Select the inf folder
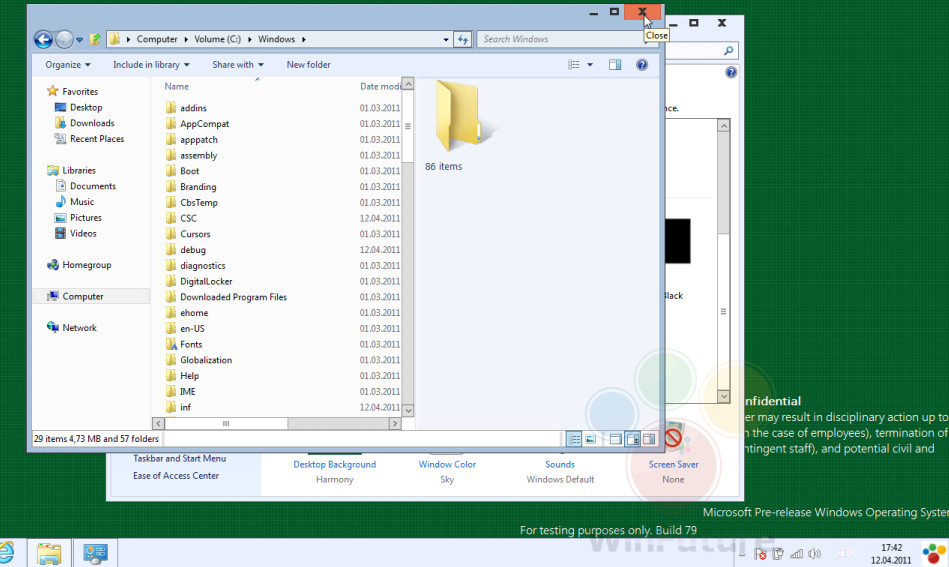 point(178,407)
